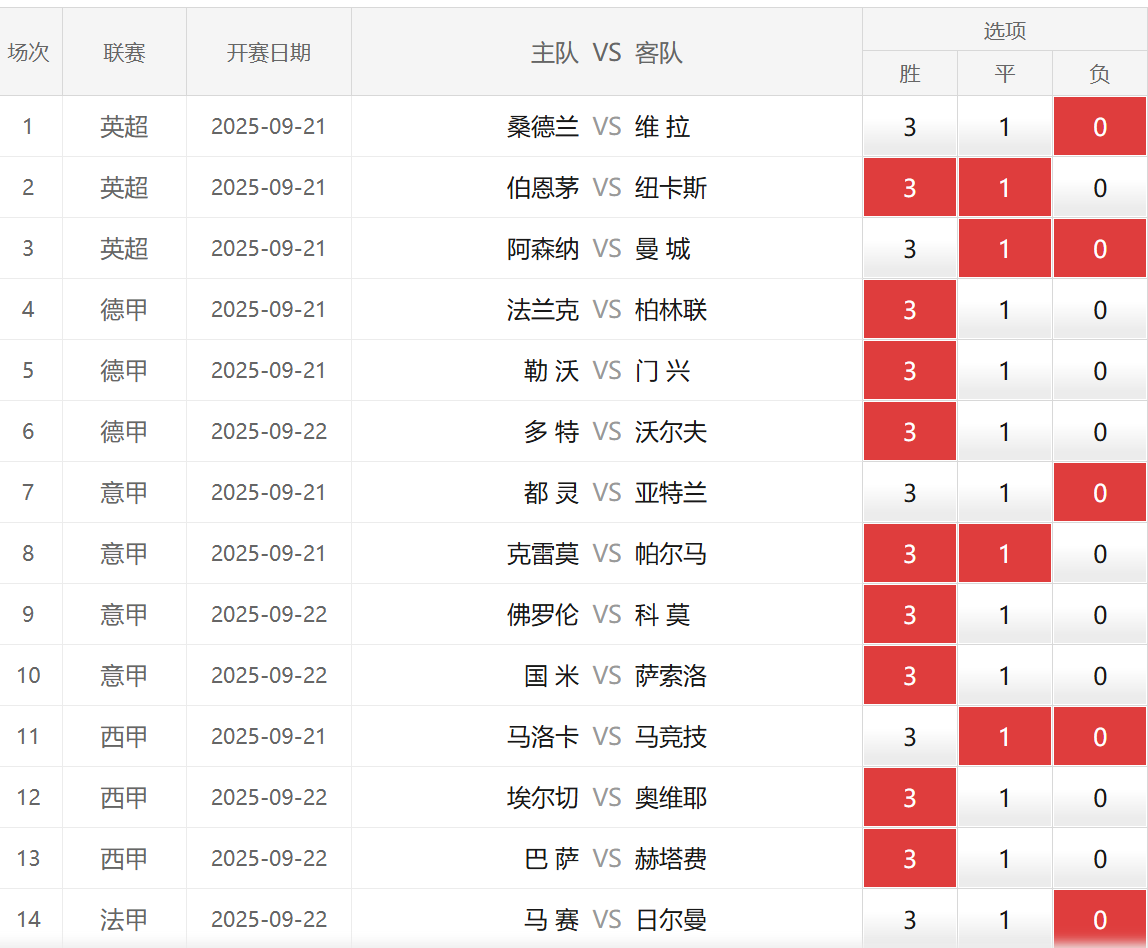Viewport: 1148px width, 948px height.
Task: Toggle off draw option for 克雷莫 vs 帕尔马
Action: (x=1004, y=554)
